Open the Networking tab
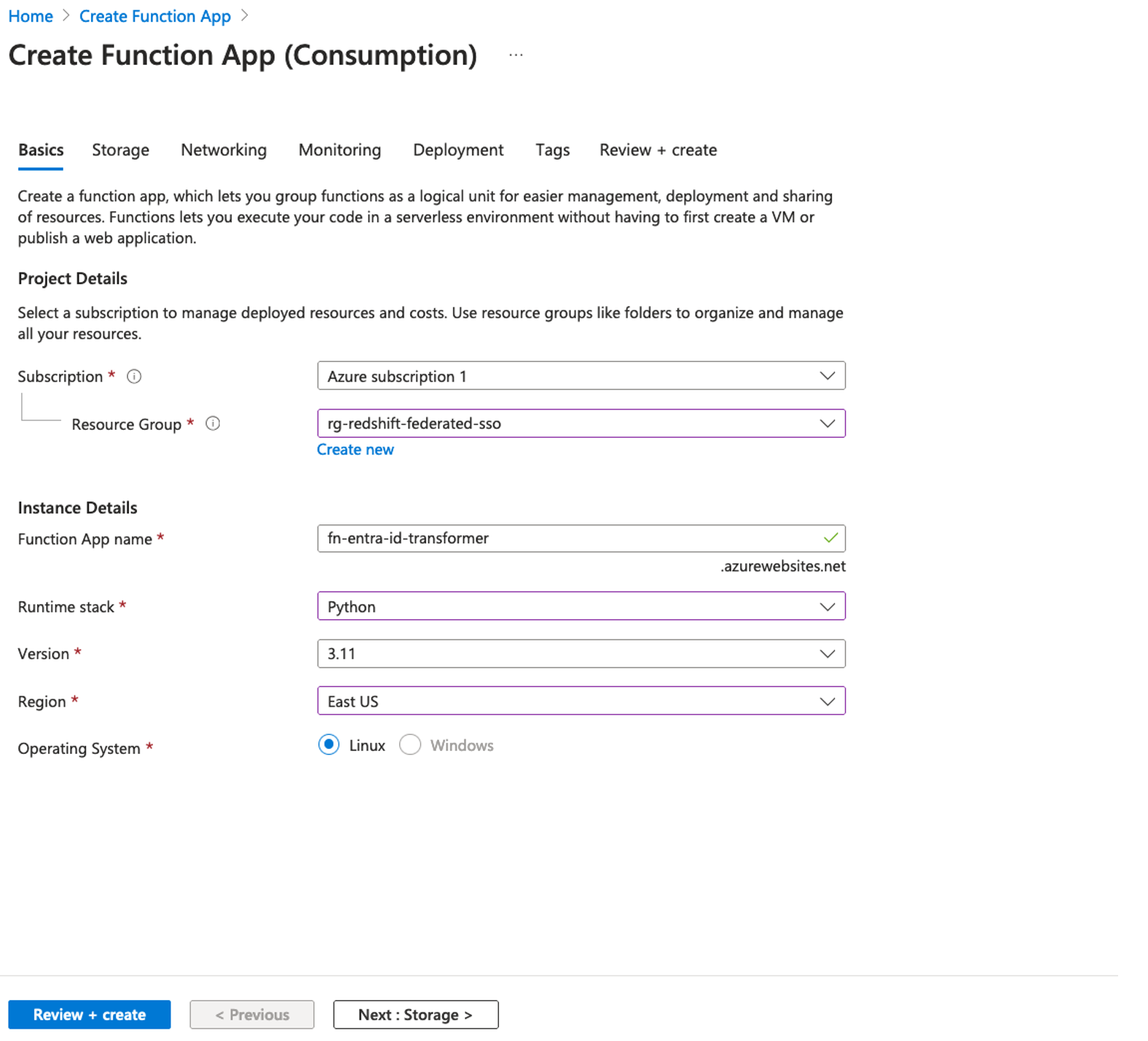The width and height of the screenshot is (1148, 1041). coord(224,150)
